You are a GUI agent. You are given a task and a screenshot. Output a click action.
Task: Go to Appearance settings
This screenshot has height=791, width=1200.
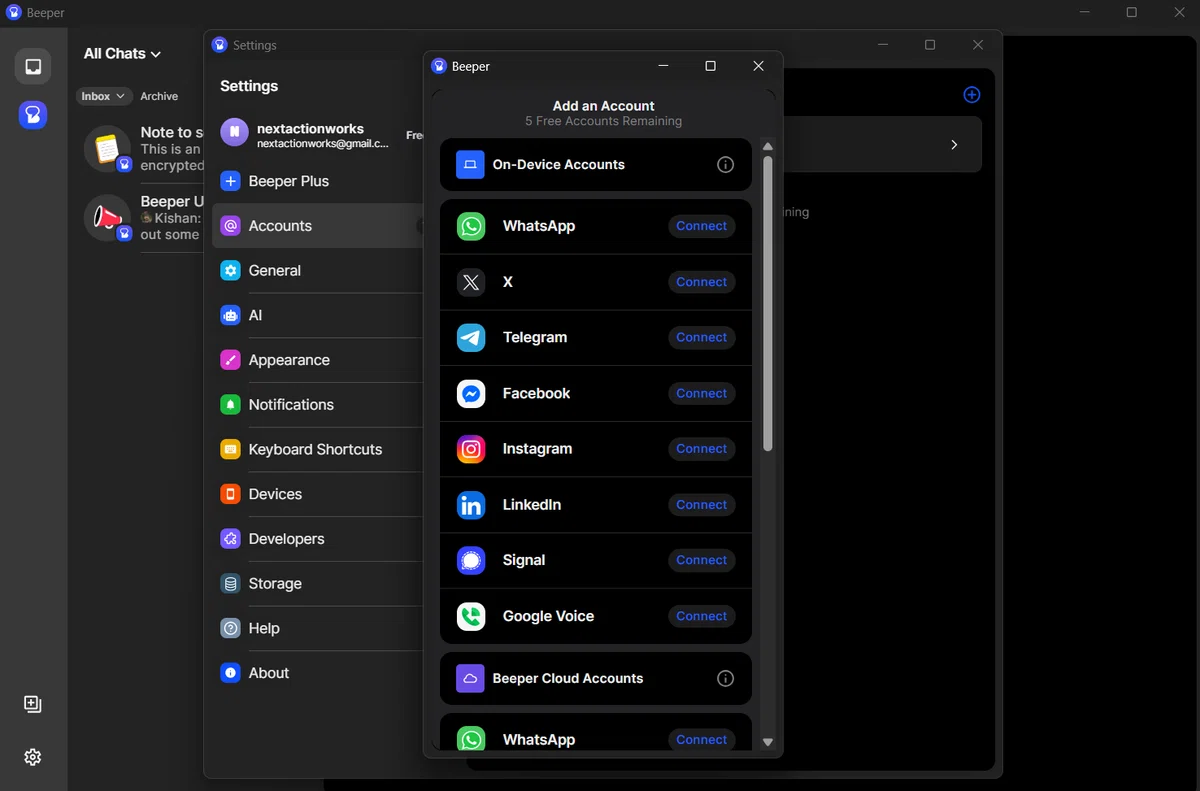point(316,360)
